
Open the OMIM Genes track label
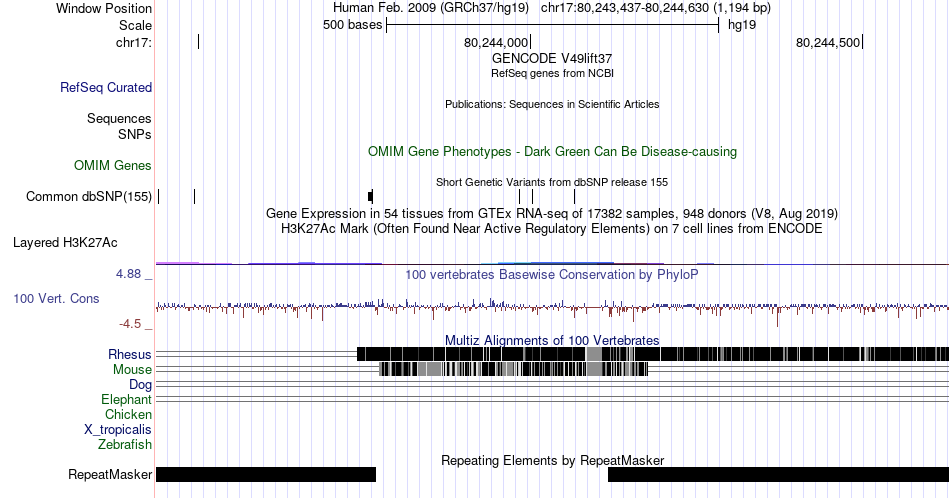pos(113,165)
